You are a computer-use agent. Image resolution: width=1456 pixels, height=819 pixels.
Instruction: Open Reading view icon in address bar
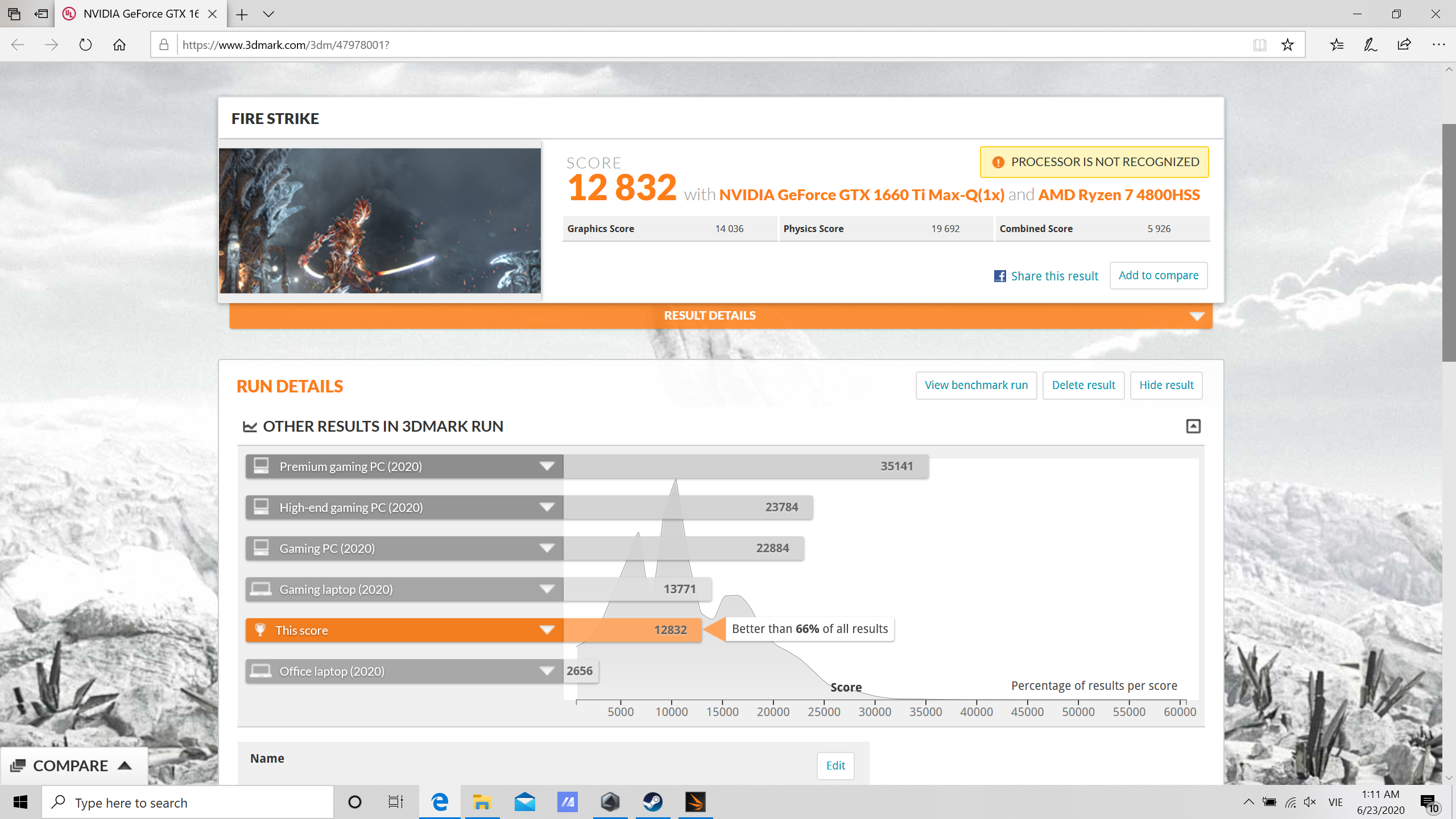coord(1260,45)
